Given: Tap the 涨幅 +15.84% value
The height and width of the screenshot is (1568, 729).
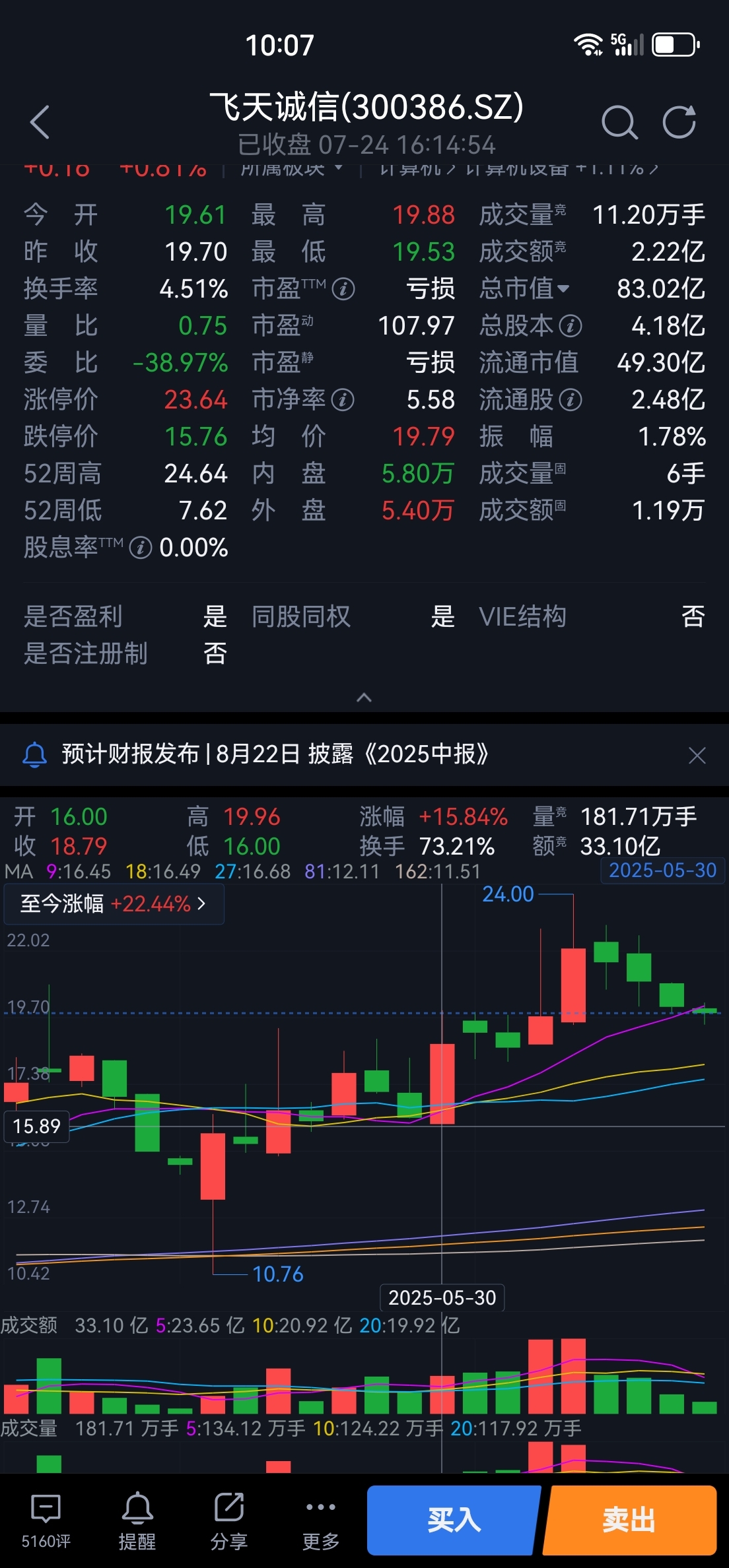Looking at the screenshot, I should [464, 817].
